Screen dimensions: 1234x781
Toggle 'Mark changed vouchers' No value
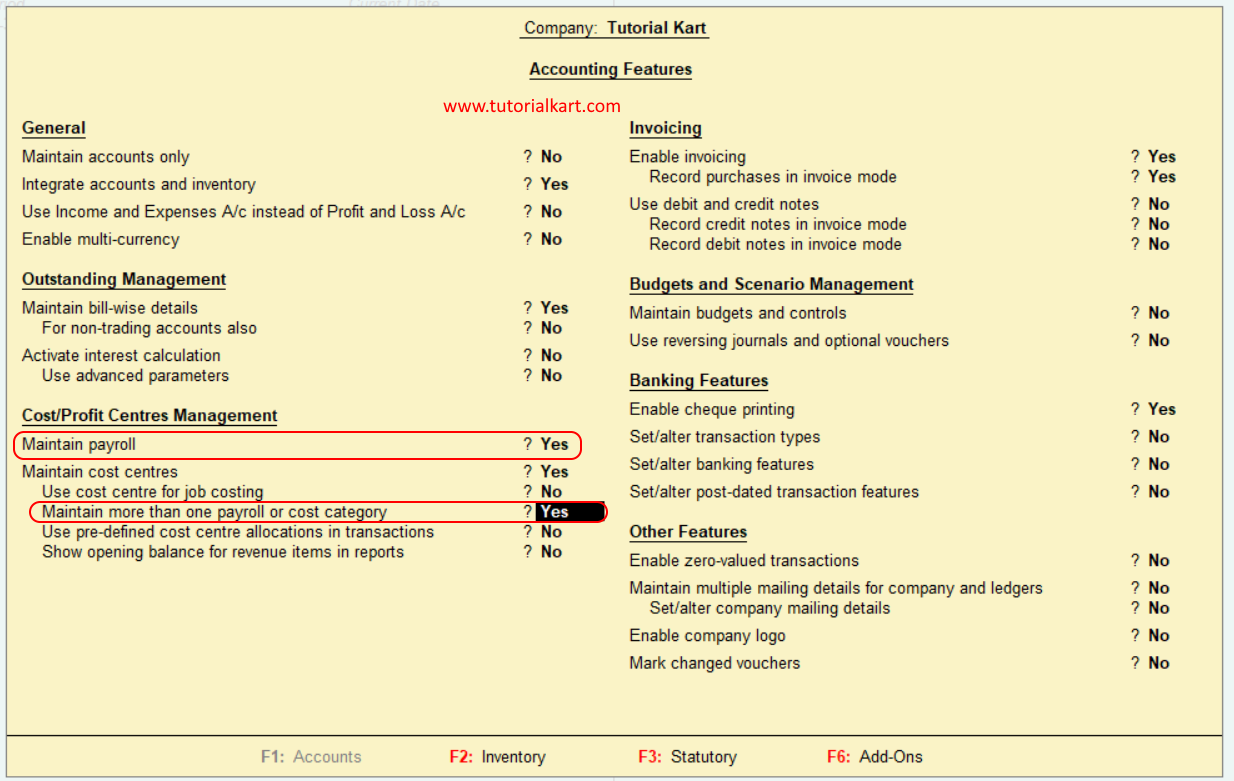[1159, 663]
